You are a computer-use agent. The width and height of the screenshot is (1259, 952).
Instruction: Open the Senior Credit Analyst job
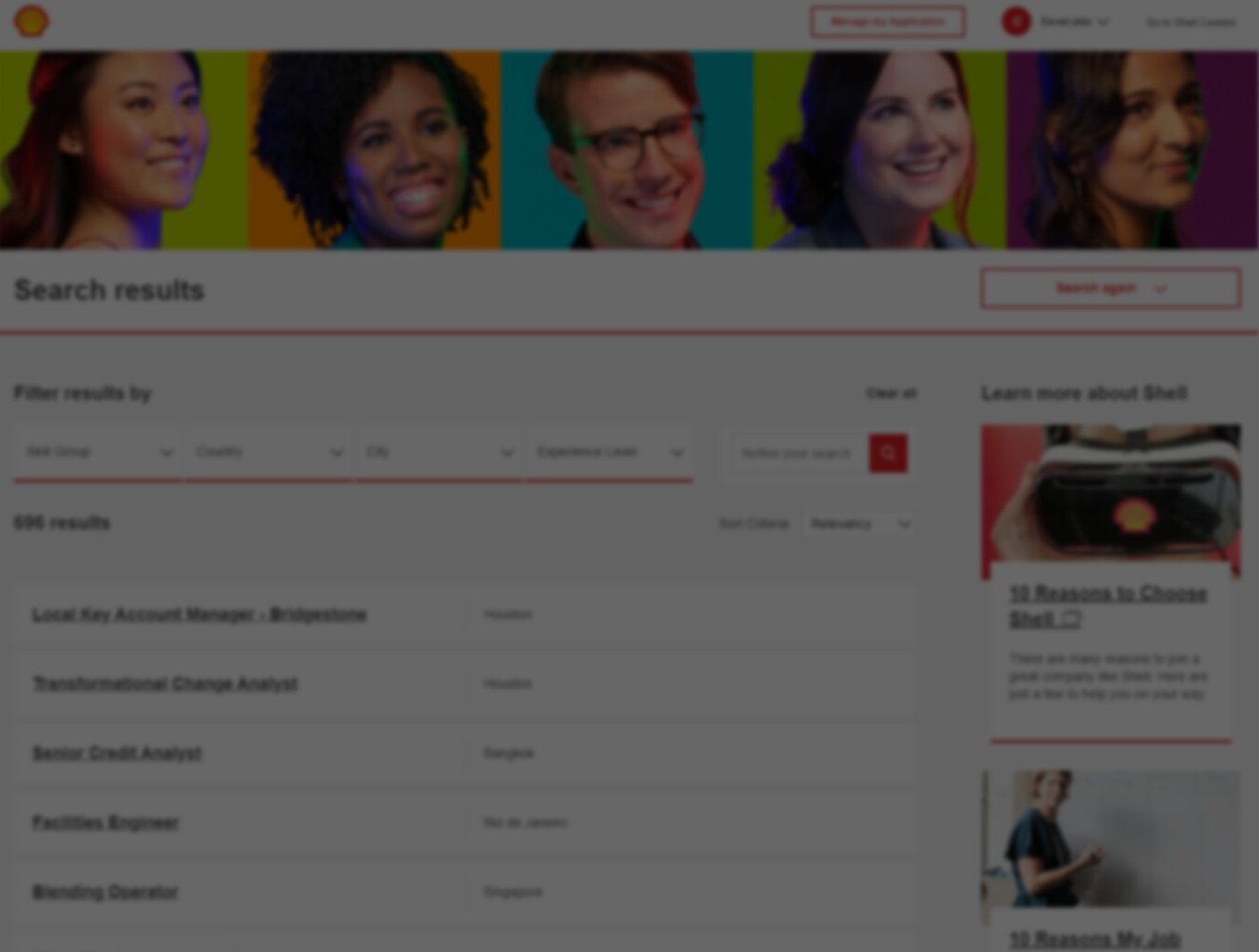click(x=117, y=753)
